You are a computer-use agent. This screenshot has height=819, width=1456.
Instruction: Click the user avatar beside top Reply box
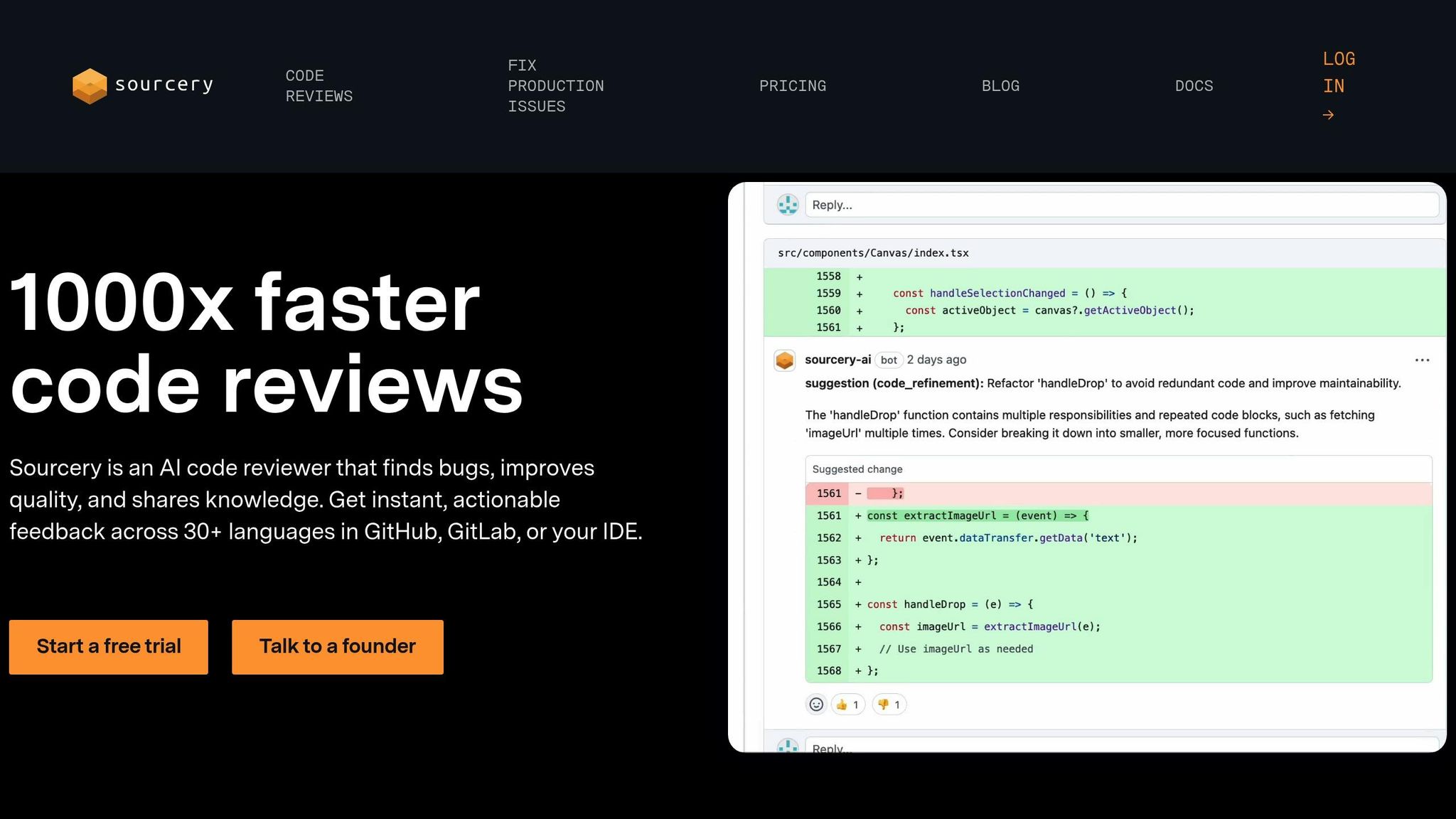tap(788, 205)
